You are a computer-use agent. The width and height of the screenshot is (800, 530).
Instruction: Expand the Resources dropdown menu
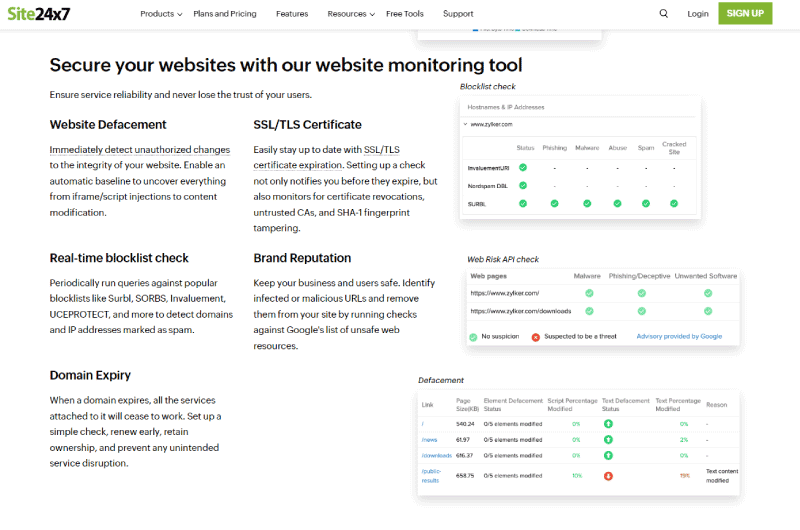[x=351, y=14]
